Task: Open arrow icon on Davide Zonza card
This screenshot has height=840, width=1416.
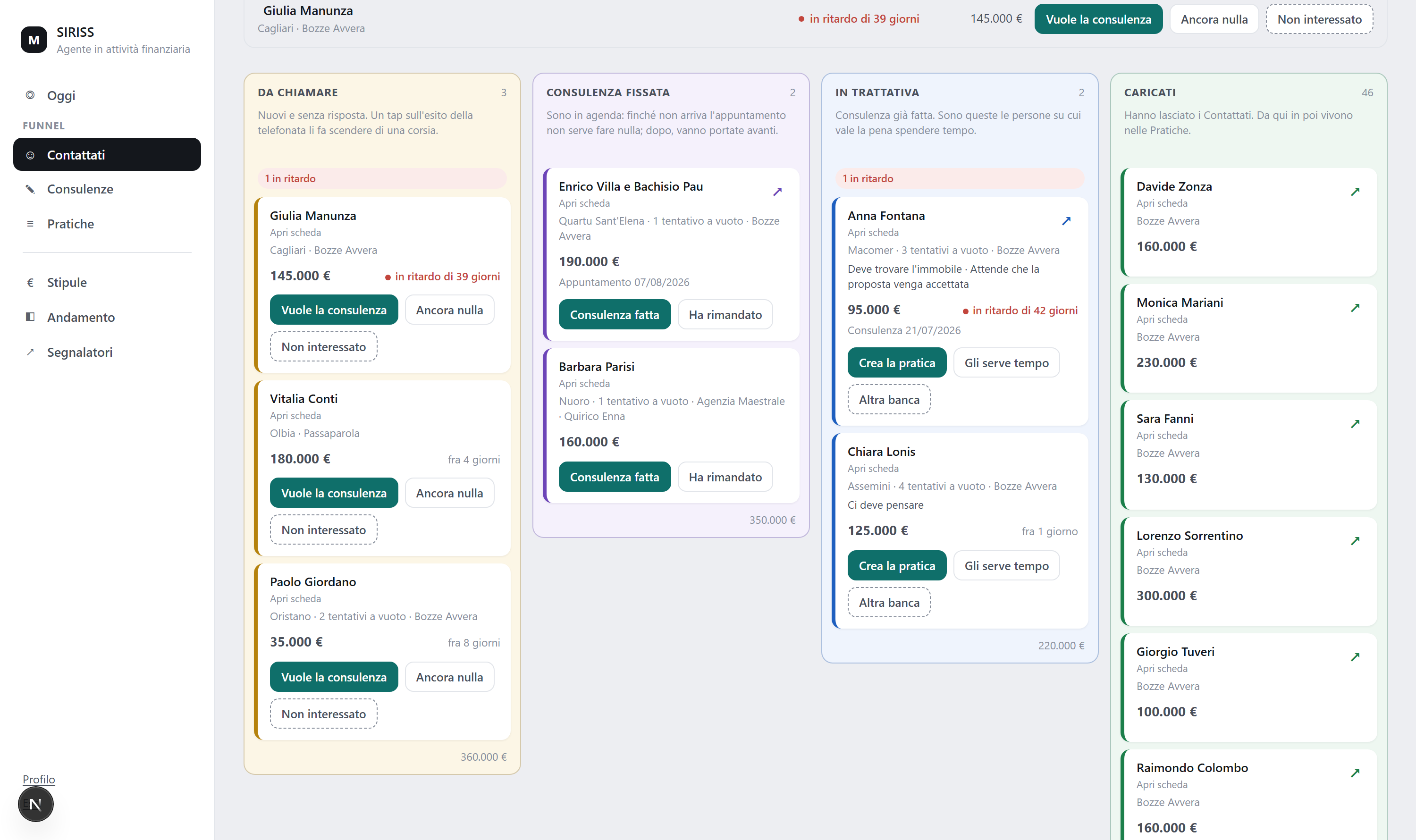Action: pyautogui.click(x=1355, y=192)
